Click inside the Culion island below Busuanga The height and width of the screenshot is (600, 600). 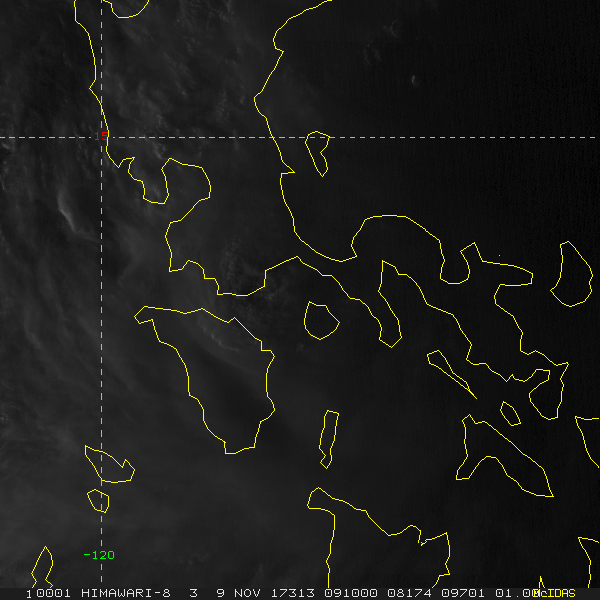pyautogui.click(x=99, y=501)
